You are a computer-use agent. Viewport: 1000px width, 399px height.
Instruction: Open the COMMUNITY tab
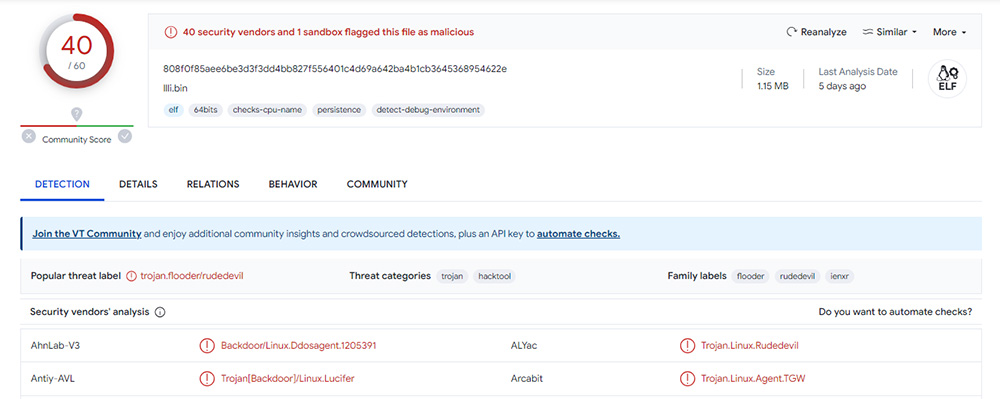tap(377, 184)
